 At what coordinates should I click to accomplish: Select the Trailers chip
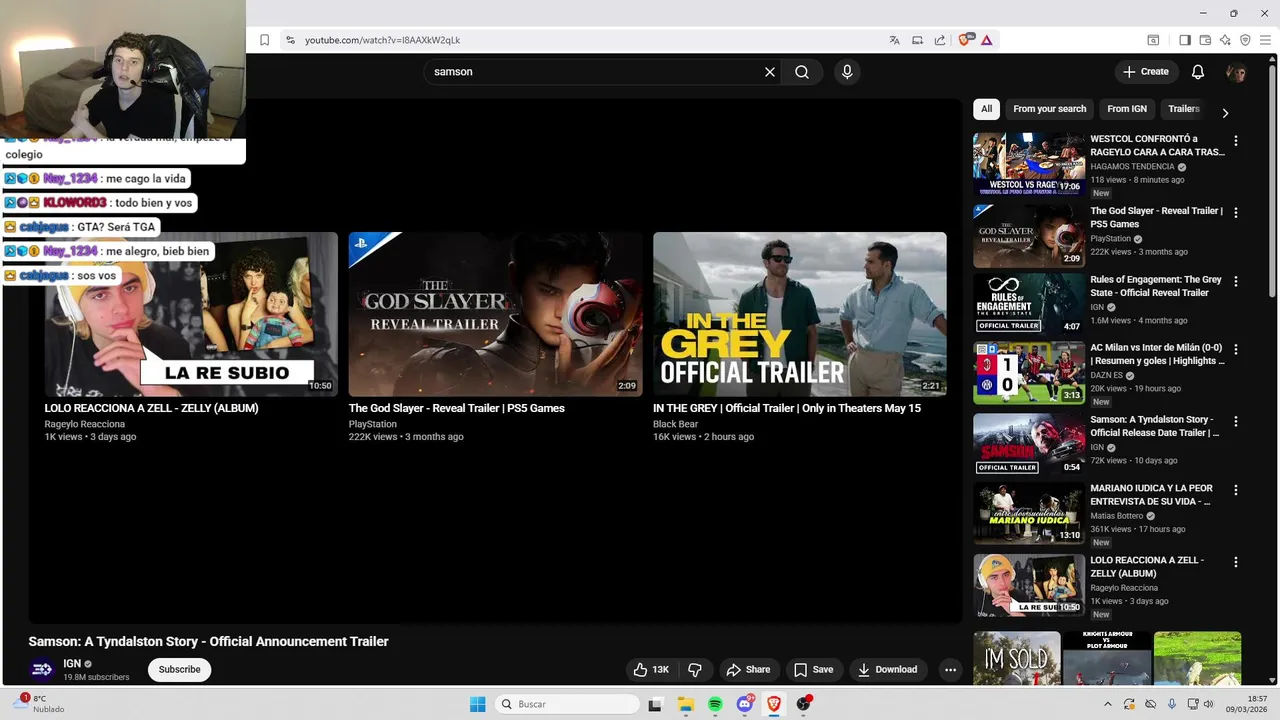1184,109
